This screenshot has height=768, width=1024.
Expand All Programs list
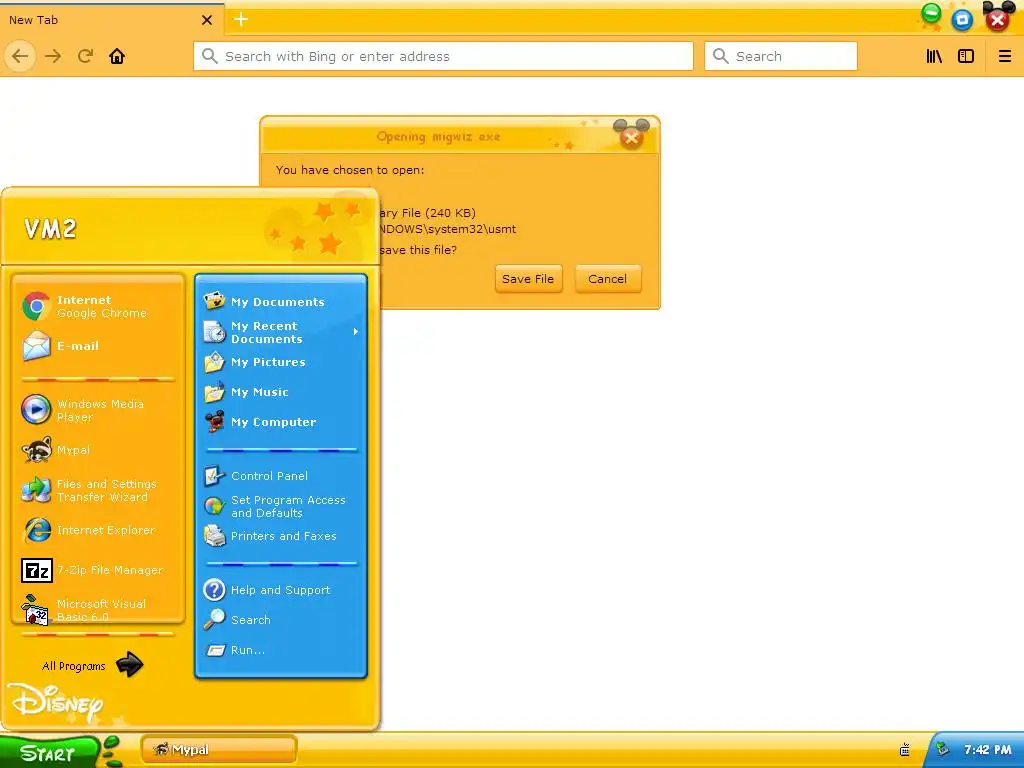coord(91,665)
